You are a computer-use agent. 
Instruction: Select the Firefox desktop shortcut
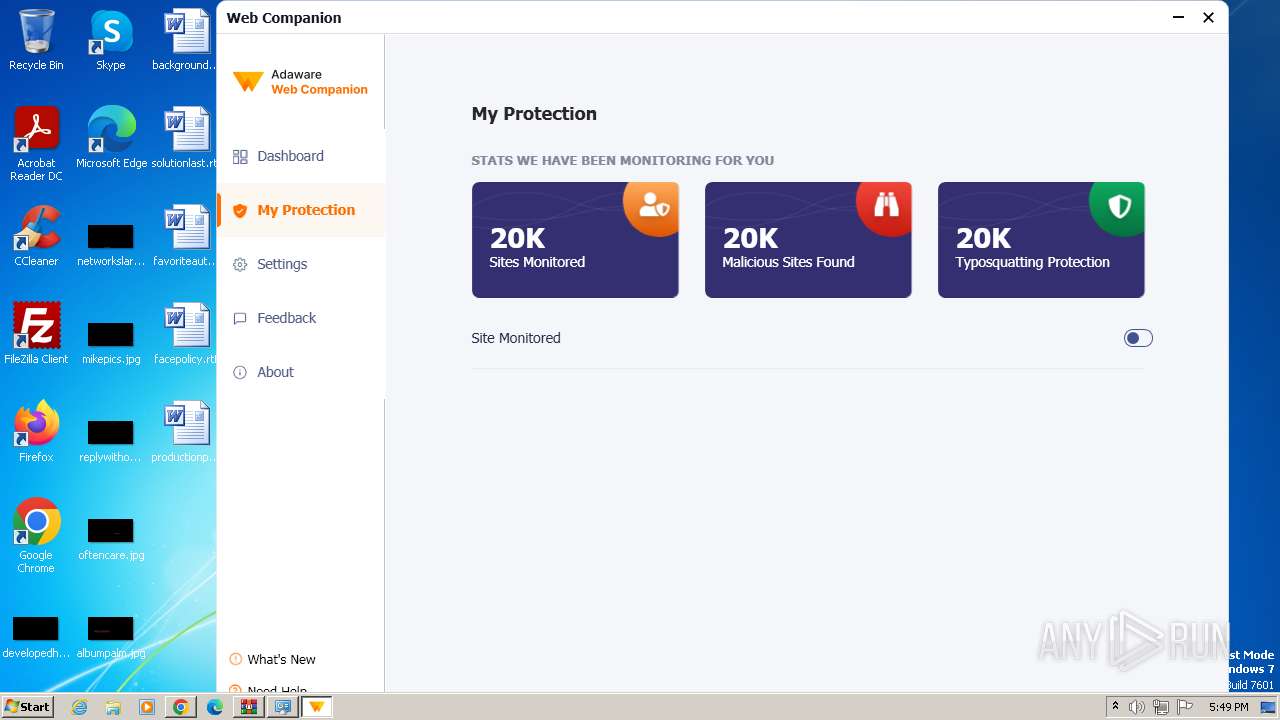[36, 432]
